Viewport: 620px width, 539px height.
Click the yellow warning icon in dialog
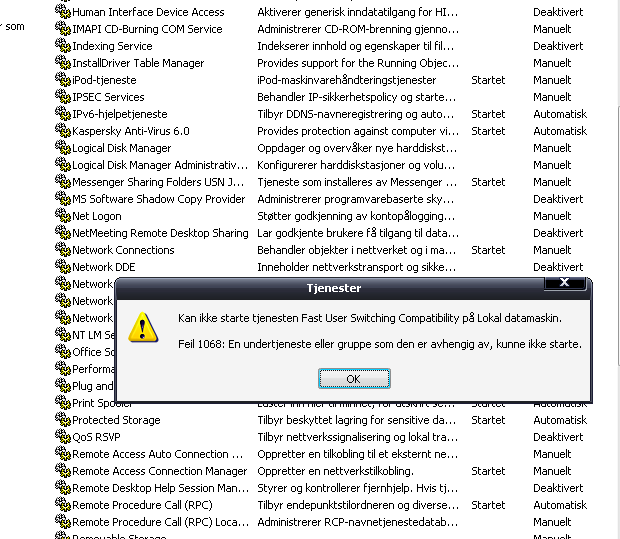coord(143,327)
